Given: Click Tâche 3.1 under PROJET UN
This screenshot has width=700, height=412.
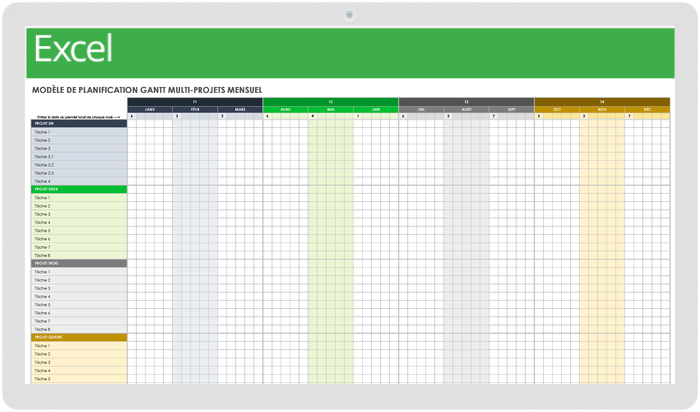Looking at the screenshot, I should pyautogui.click(x=79, y=157).
